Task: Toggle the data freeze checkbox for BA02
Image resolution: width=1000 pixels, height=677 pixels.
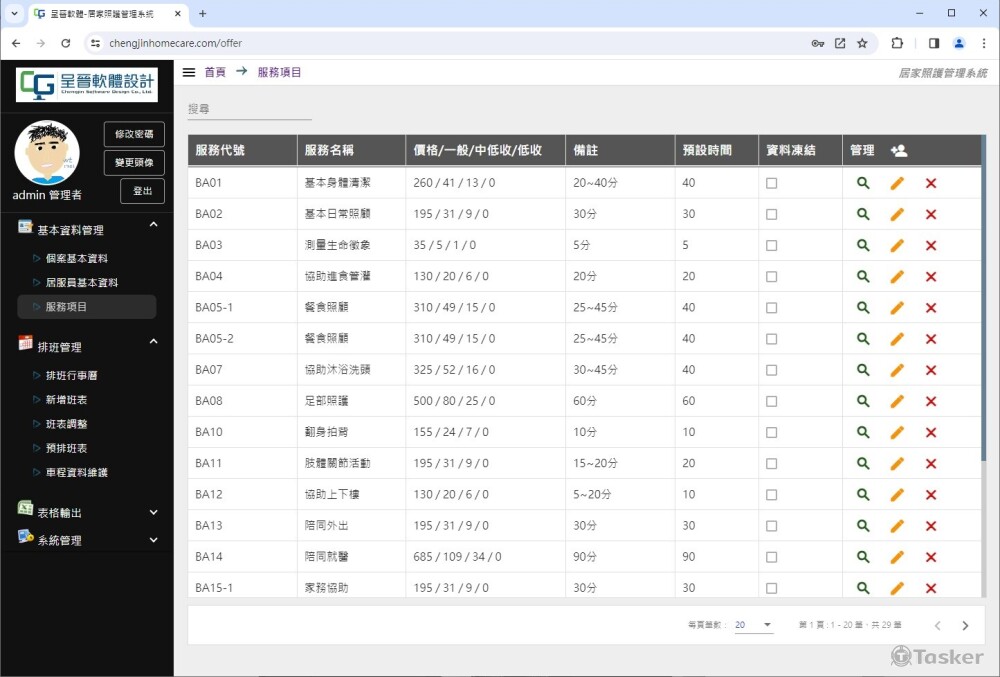Action: tap(771, 214)
